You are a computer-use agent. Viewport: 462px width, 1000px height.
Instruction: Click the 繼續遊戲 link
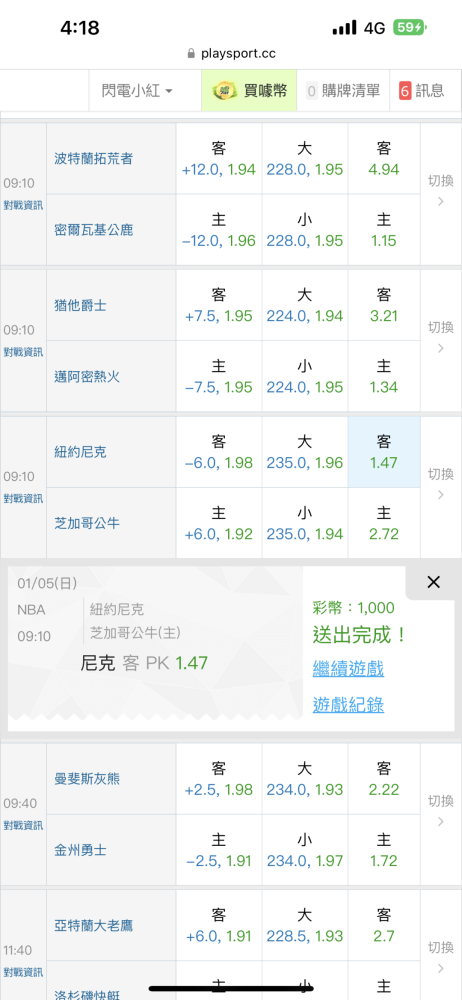(348, 669)
